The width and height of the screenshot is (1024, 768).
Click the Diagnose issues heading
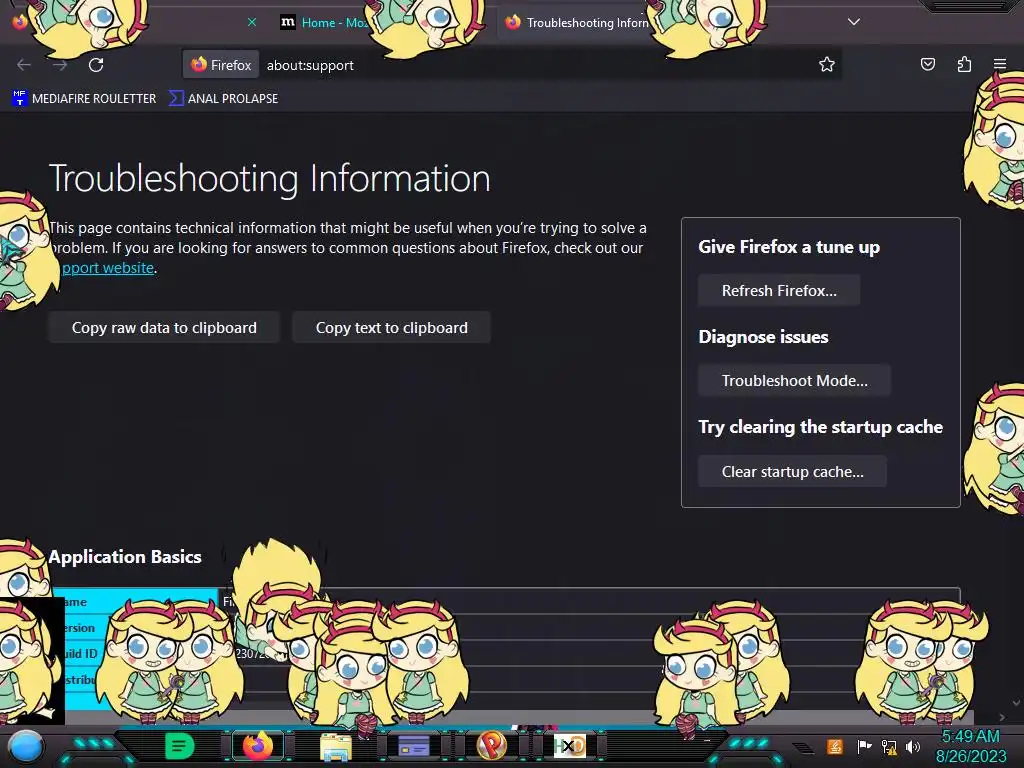click(x=763, y=337)
